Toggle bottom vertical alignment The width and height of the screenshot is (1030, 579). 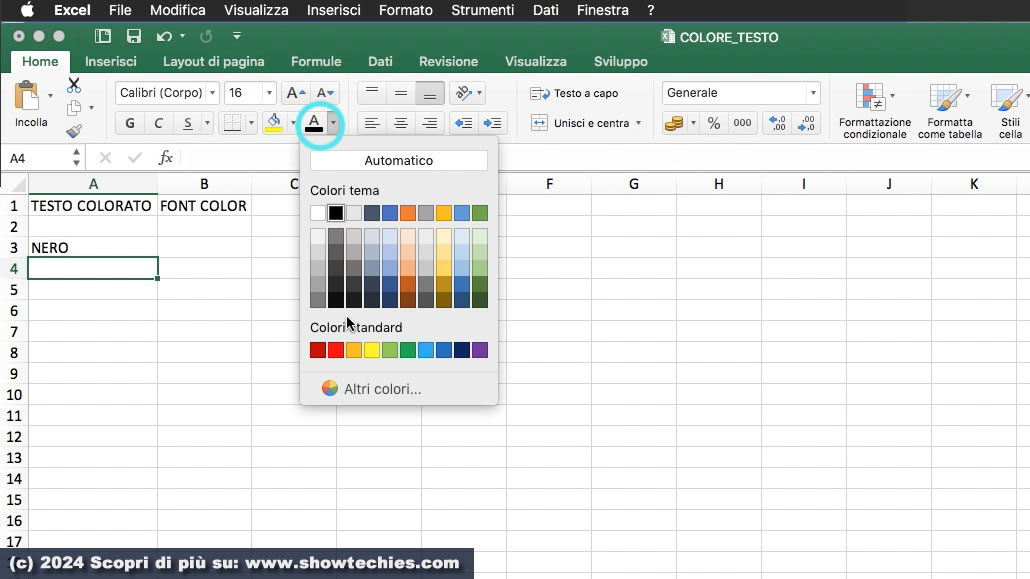430,93
